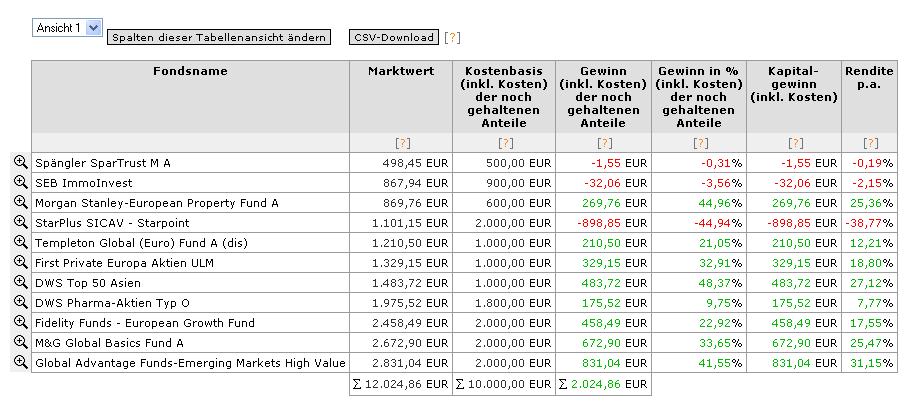The image size is (906, 405).
Task: Click the Kapitalgewinn column header
Action: pyautogui.click(x=794, y=84)
